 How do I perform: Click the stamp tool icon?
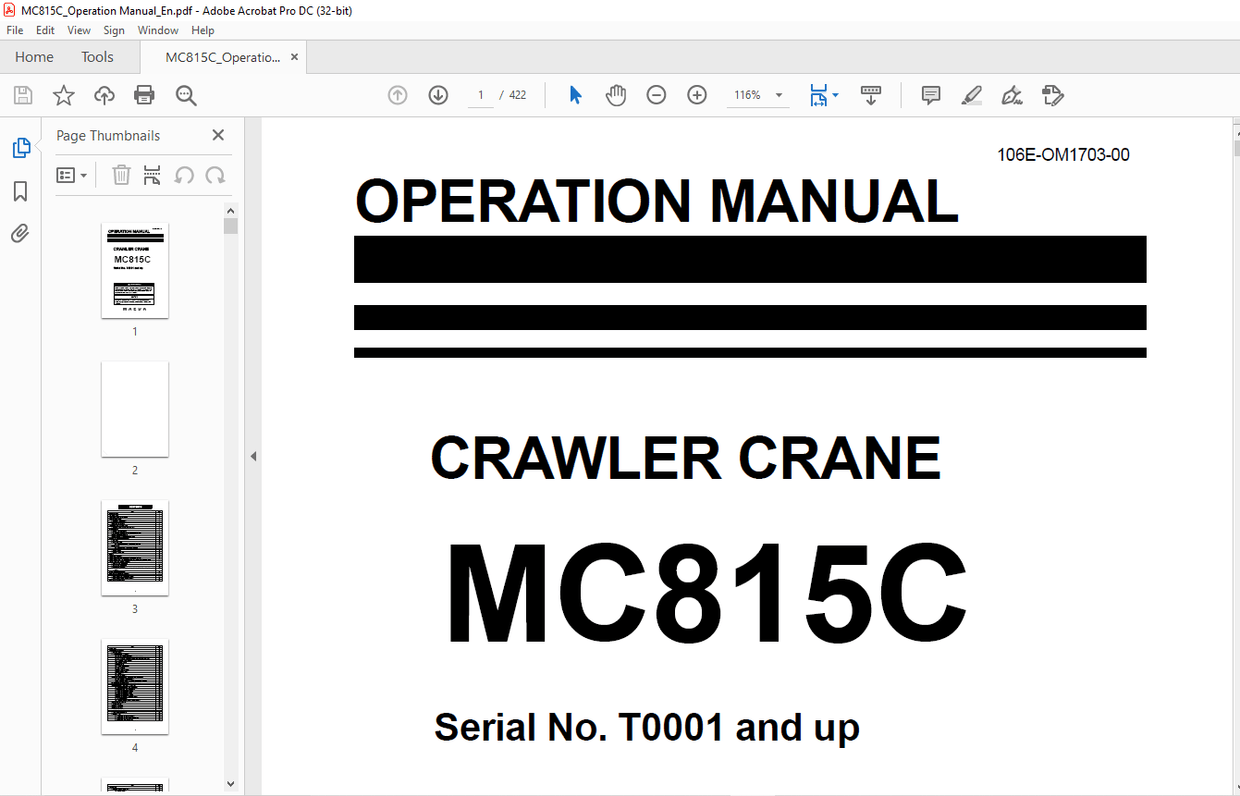1052,95
